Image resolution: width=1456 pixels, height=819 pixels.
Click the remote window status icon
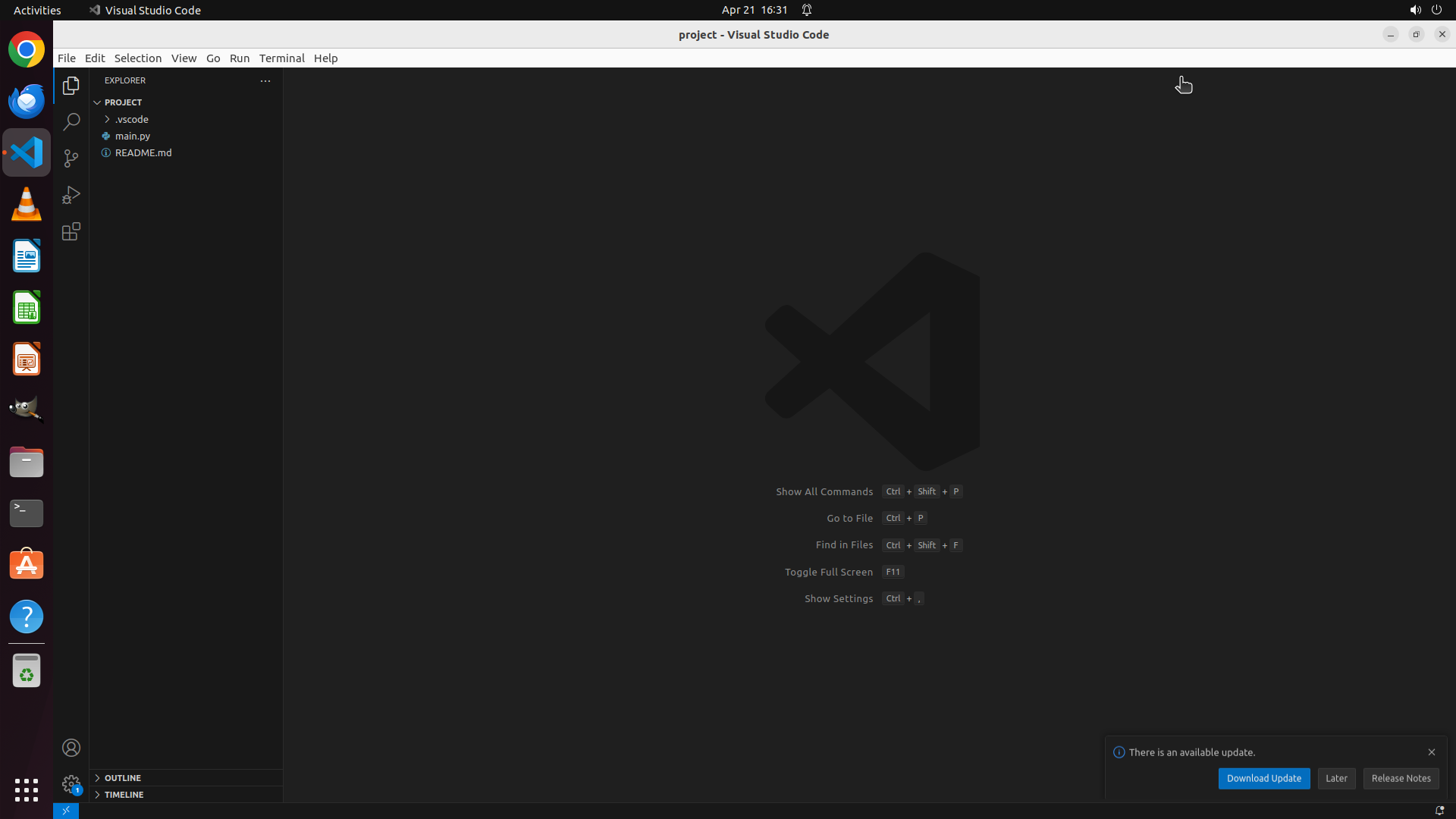tap(66, 811)
